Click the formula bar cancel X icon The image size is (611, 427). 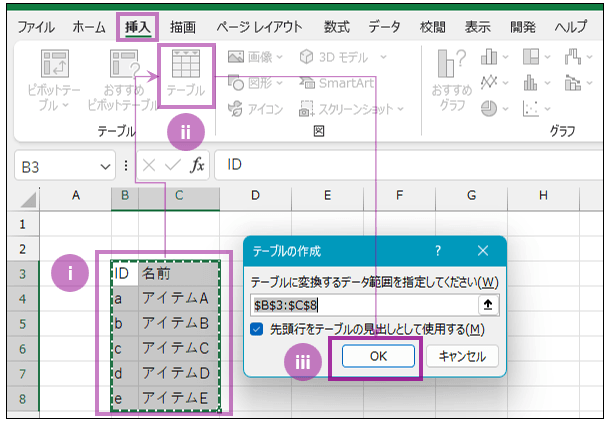[x=149, y=166]
